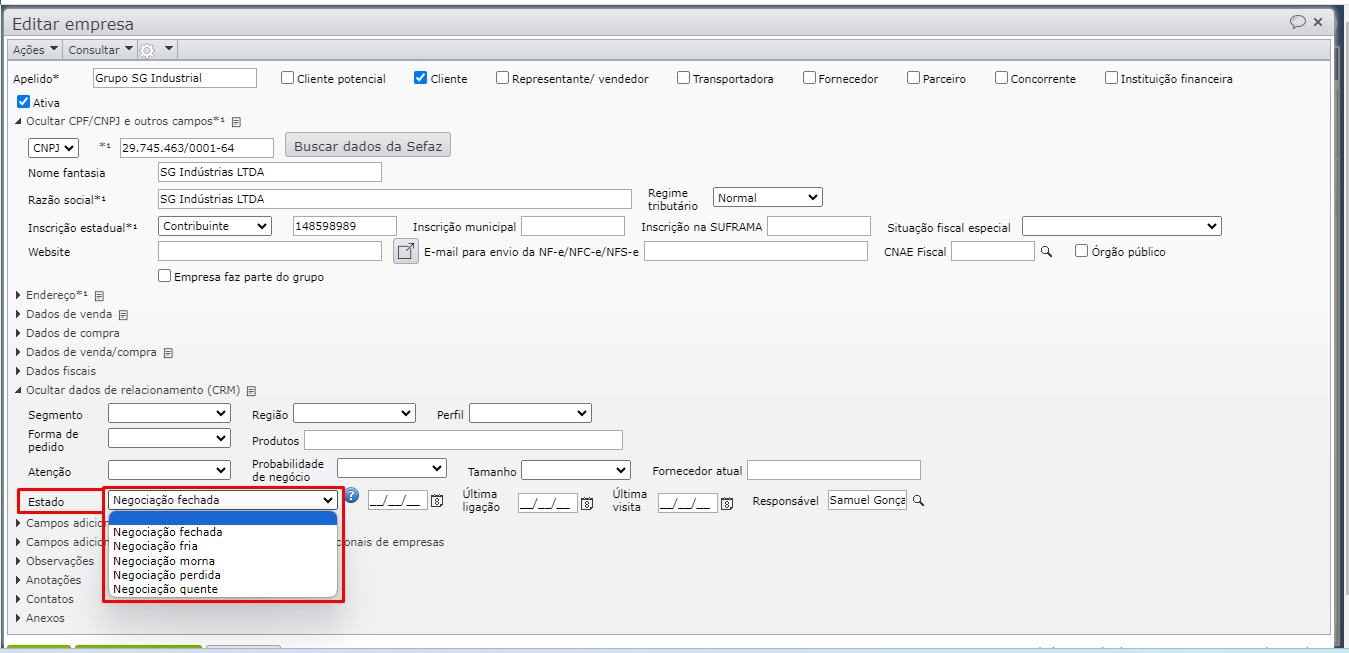Open the Perfil dropdown

pyautogui.click(x=530, y=413)
